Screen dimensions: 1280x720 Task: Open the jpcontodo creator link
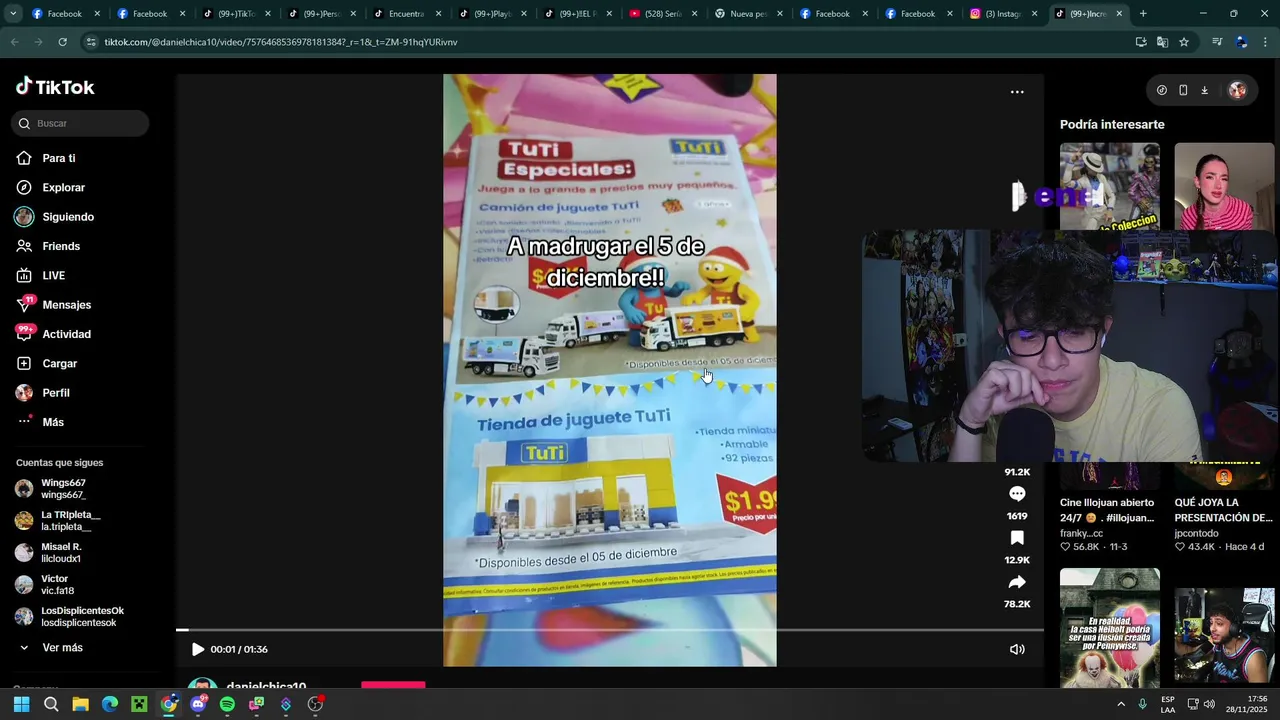1196,533
